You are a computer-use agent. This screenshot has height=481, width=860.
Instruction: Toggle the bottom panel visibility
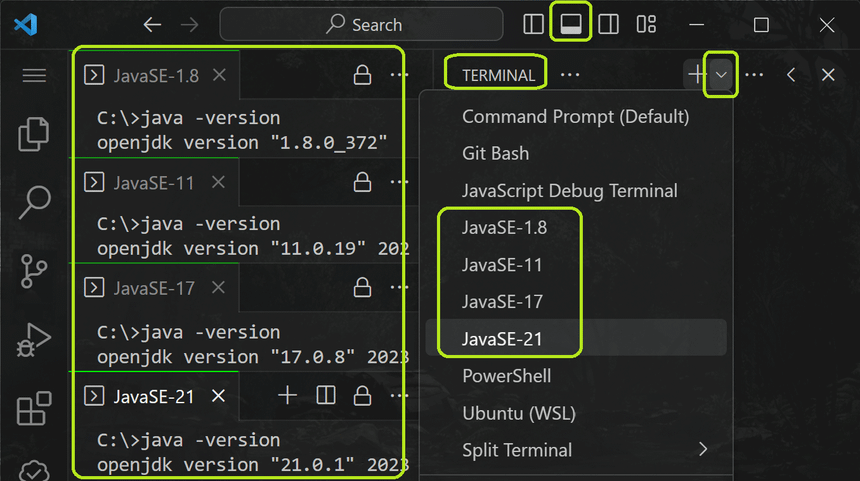click(x=571, y=25)
